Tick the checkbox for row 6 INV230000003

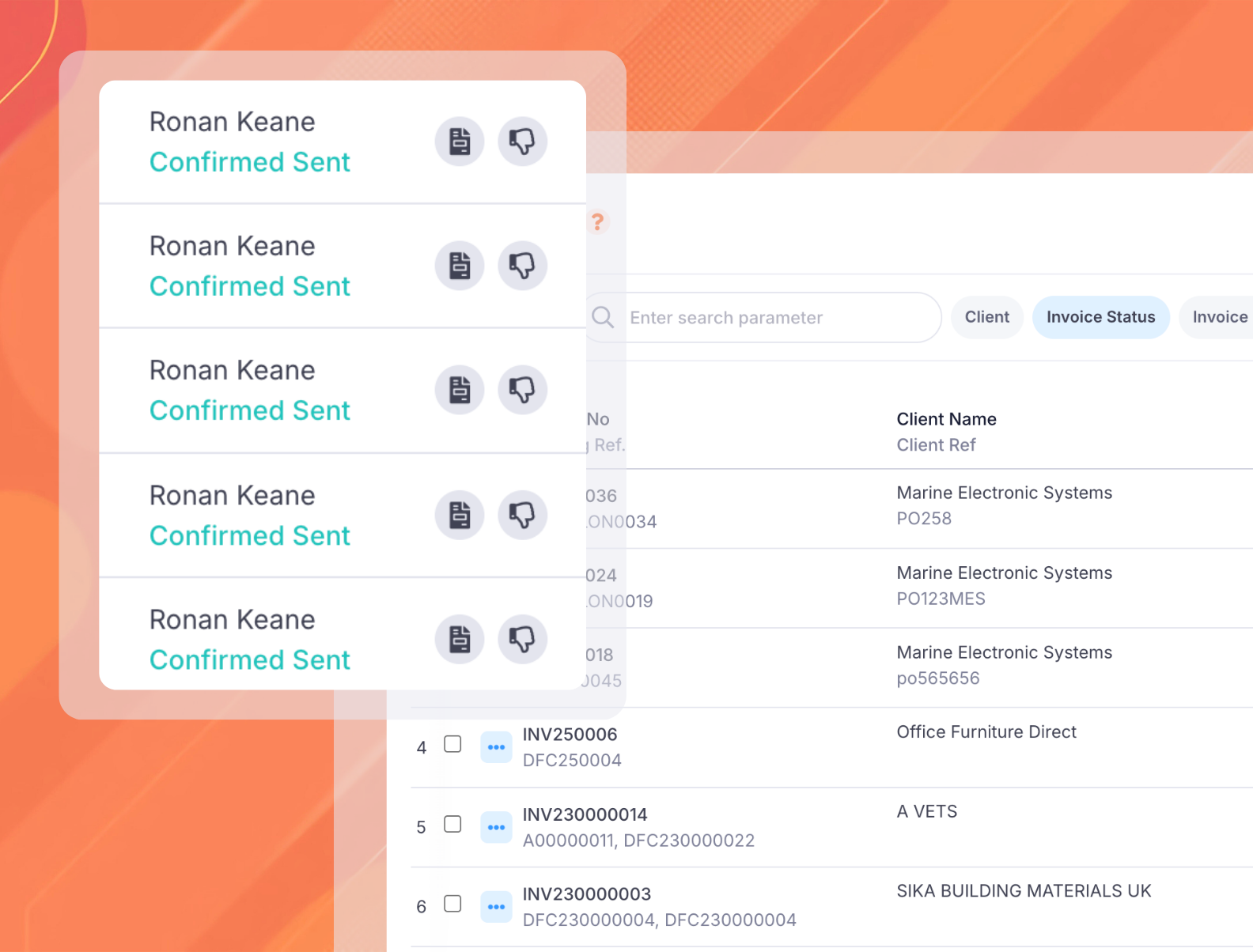pyautogui.click(x=452, y=903)
